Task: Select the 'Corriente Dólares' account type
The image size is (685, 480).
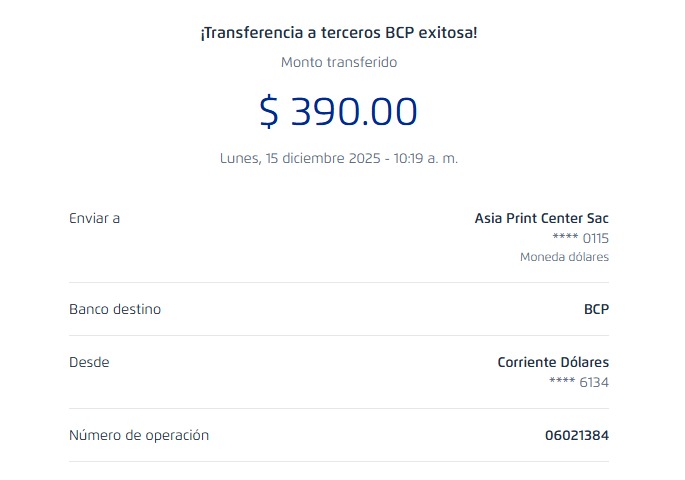Action: [553, 362]
